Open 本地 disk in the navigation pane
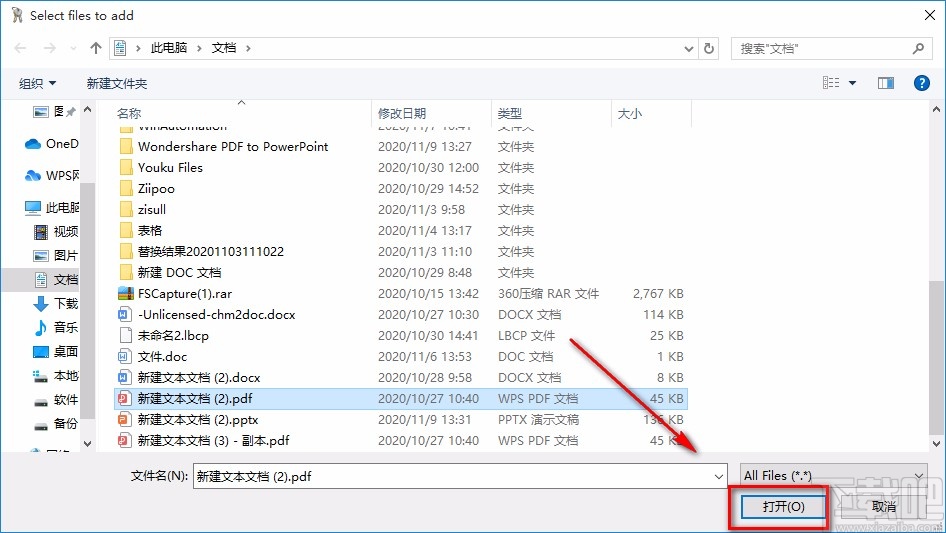 tap(56, 376)
